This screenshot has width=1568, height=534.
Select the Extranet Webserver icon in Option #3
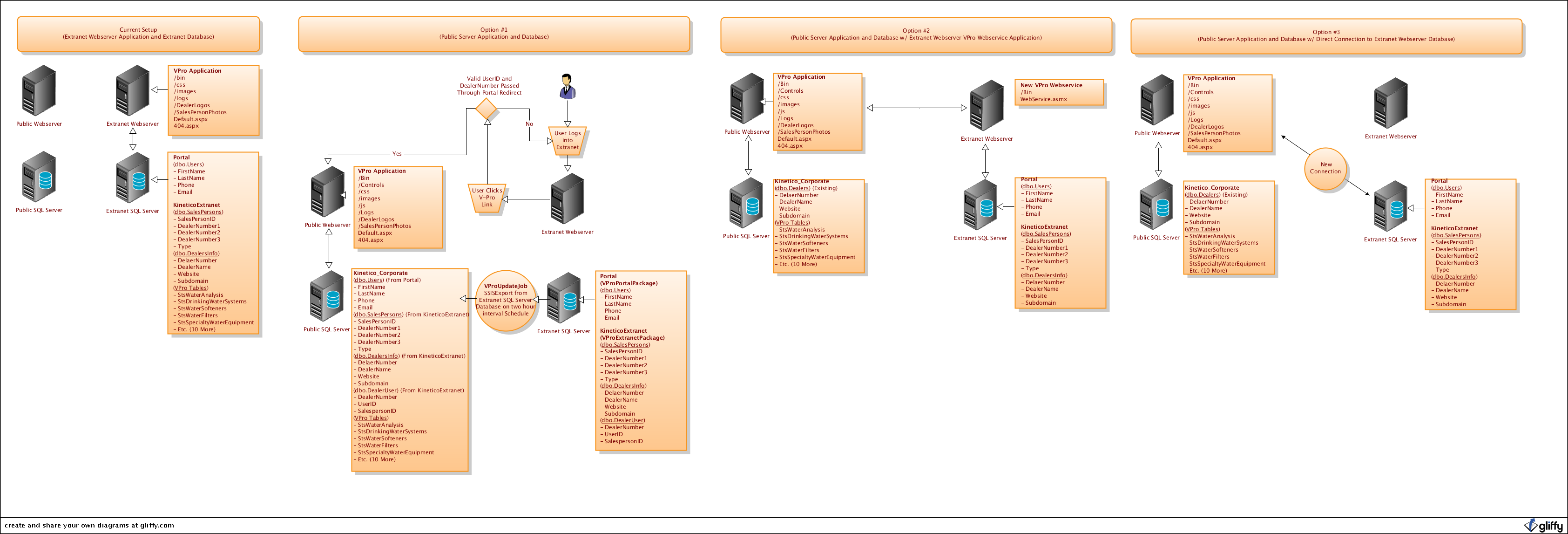(1391, 103)
